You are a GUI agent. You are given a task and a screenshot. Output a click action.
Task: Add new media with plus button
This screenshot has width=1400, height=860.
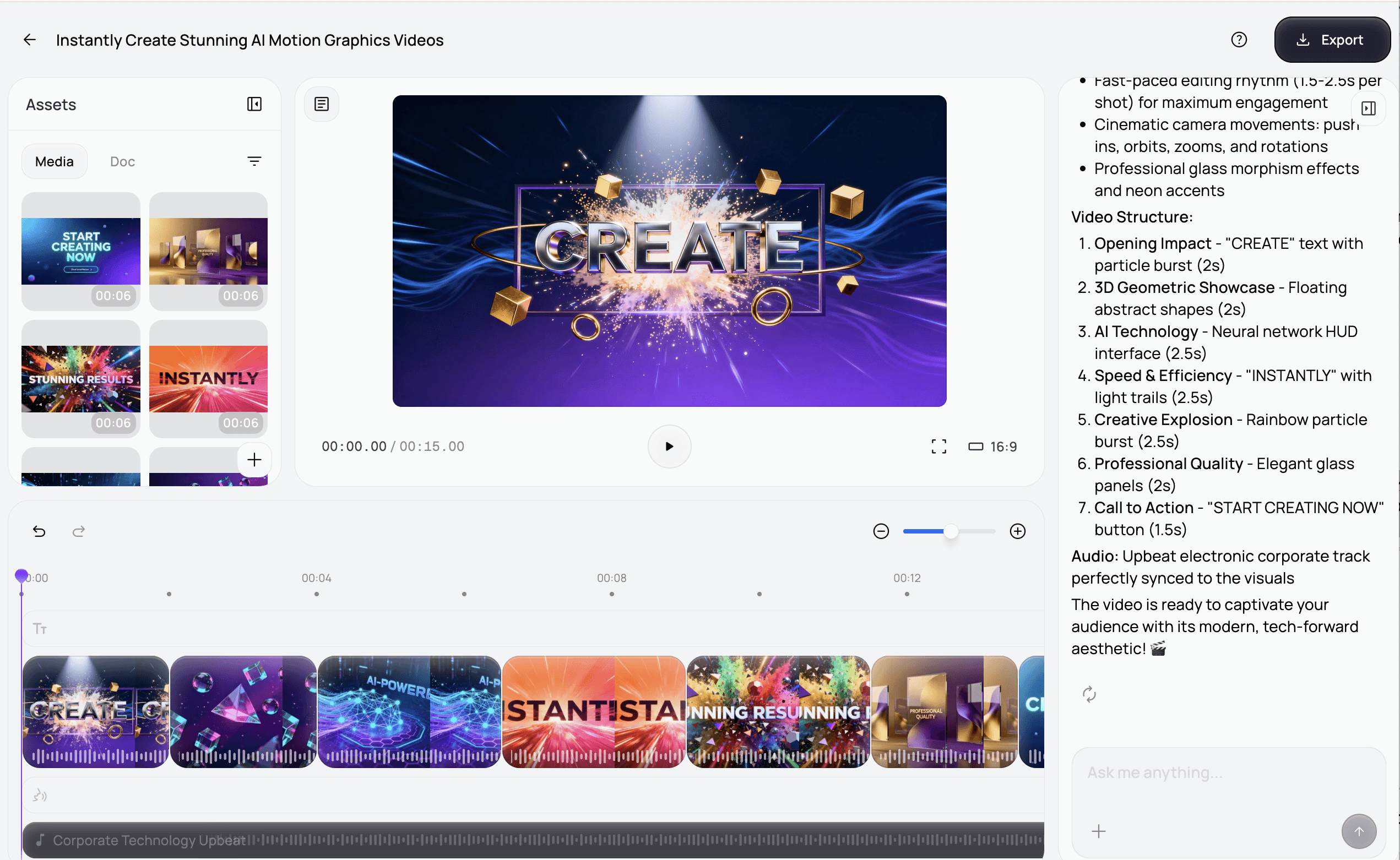tap(254, 460)
